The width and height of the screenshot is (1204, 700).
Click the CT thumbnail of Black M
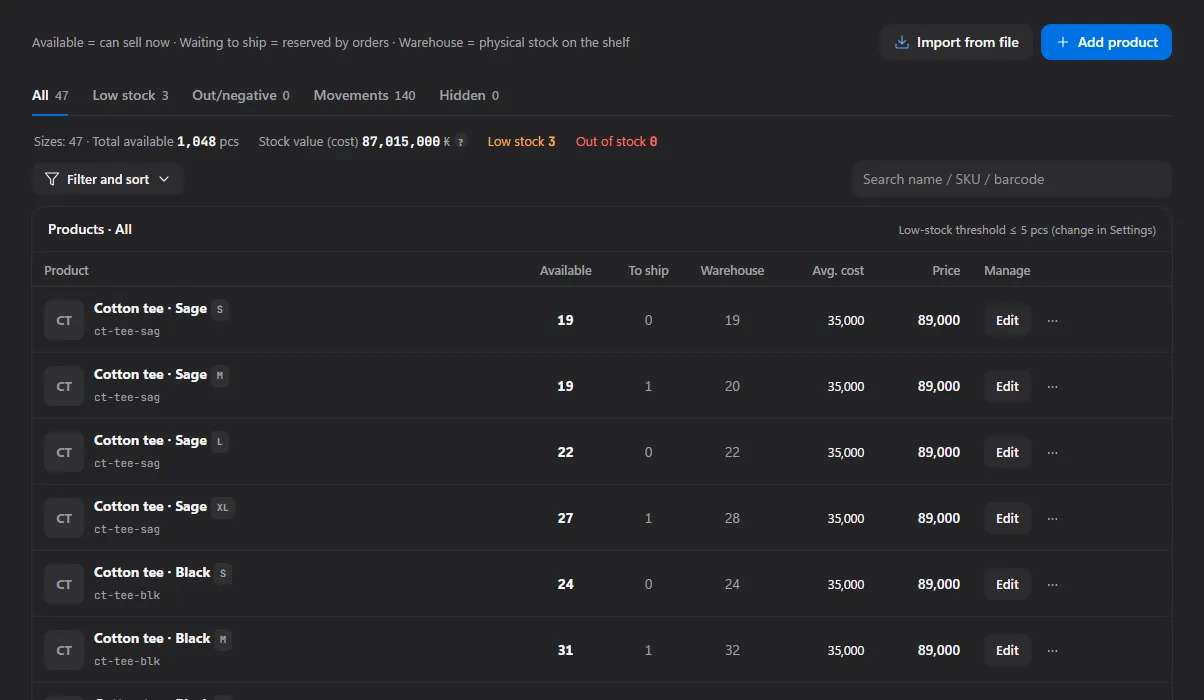(x=64, y=650)
